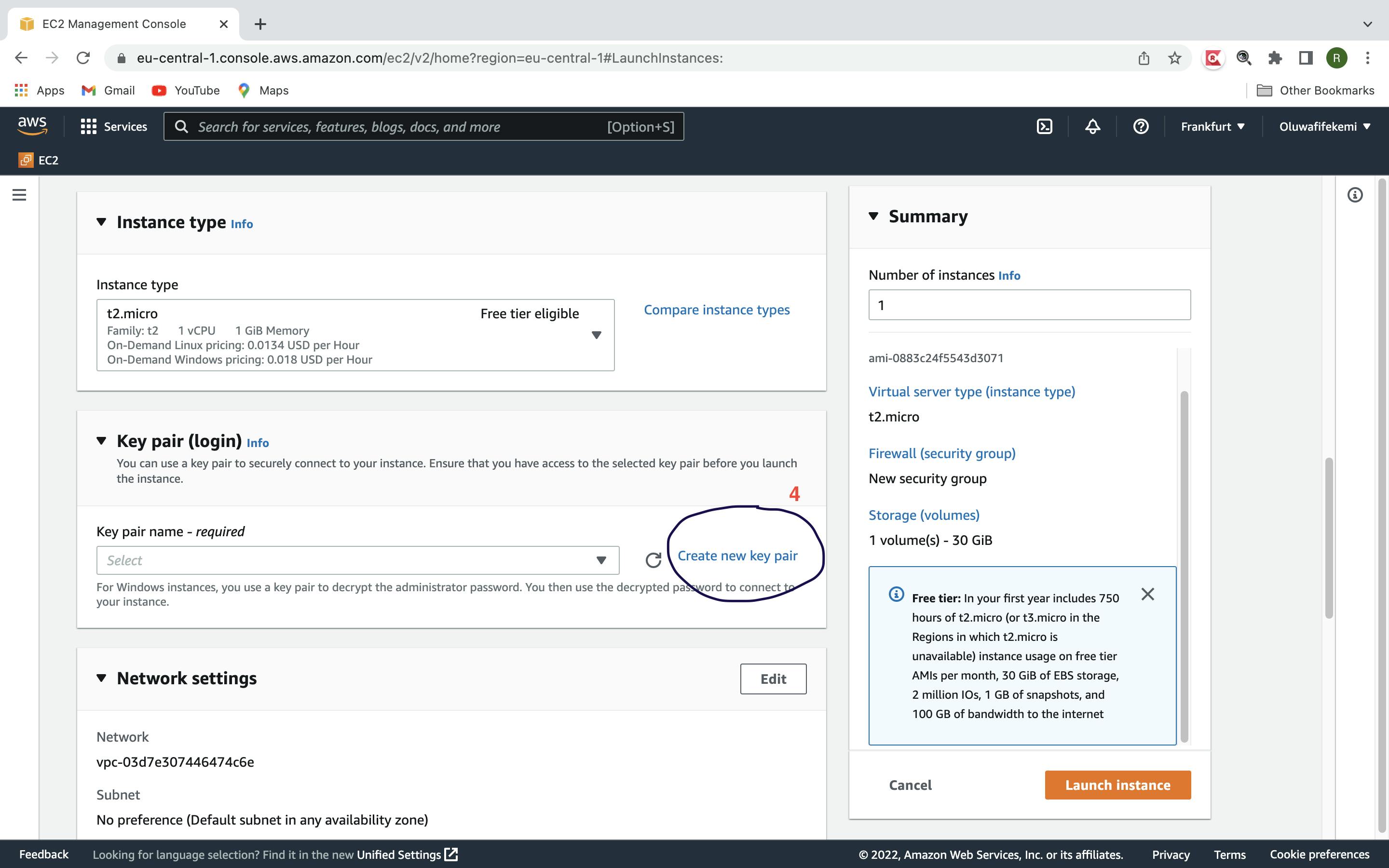Image resolution: width=1389 pixels, height=868 pixels.
Task: Click the Network settings Edit button
Action: (773, 678)
